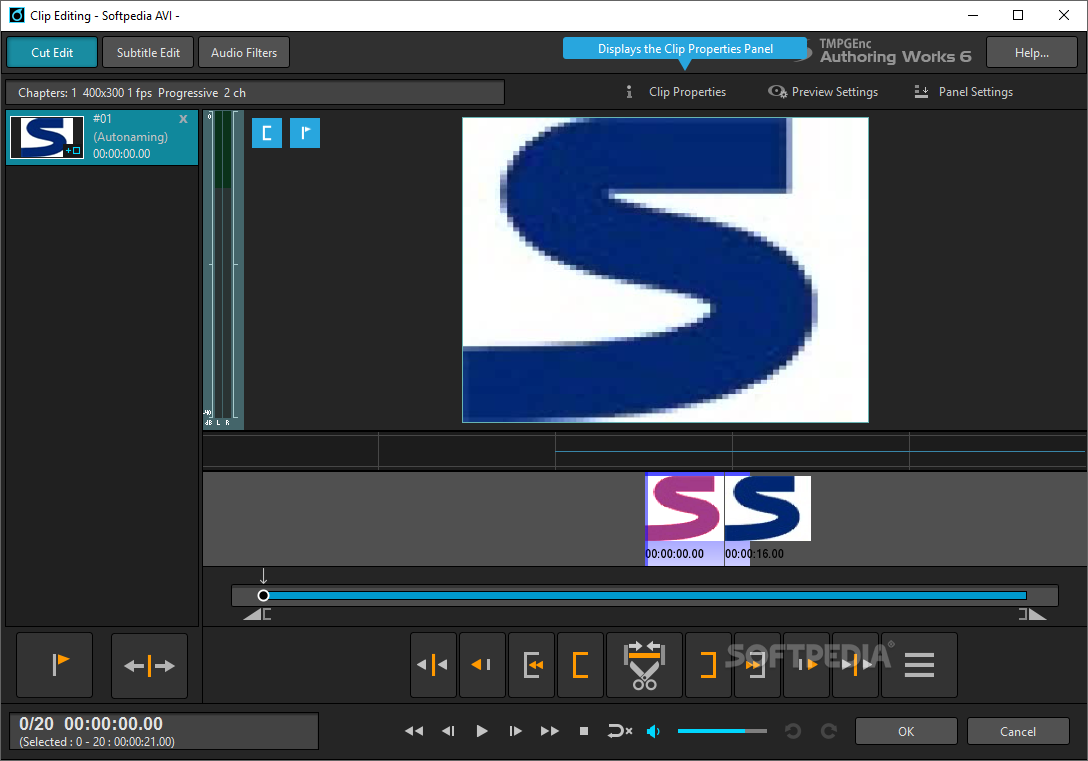Click the chapter info text bar
This screenshot has width=1088, height=761.
[255, 92]
